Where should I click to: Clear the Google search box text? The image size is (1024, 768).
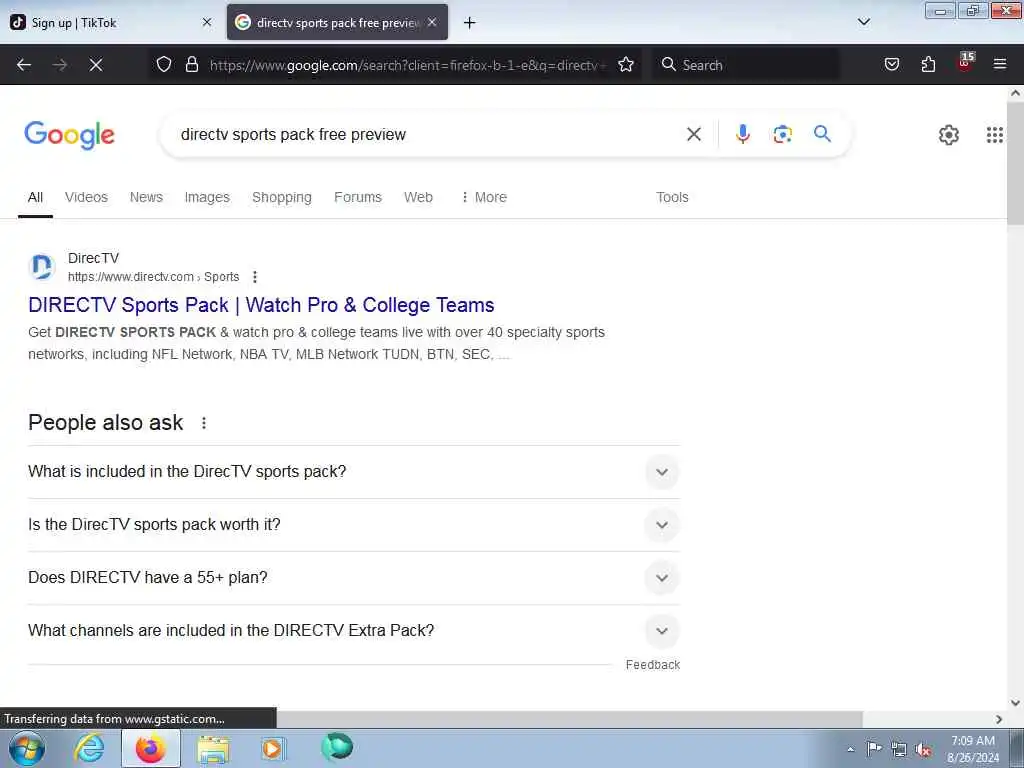(x=694, y=135)
